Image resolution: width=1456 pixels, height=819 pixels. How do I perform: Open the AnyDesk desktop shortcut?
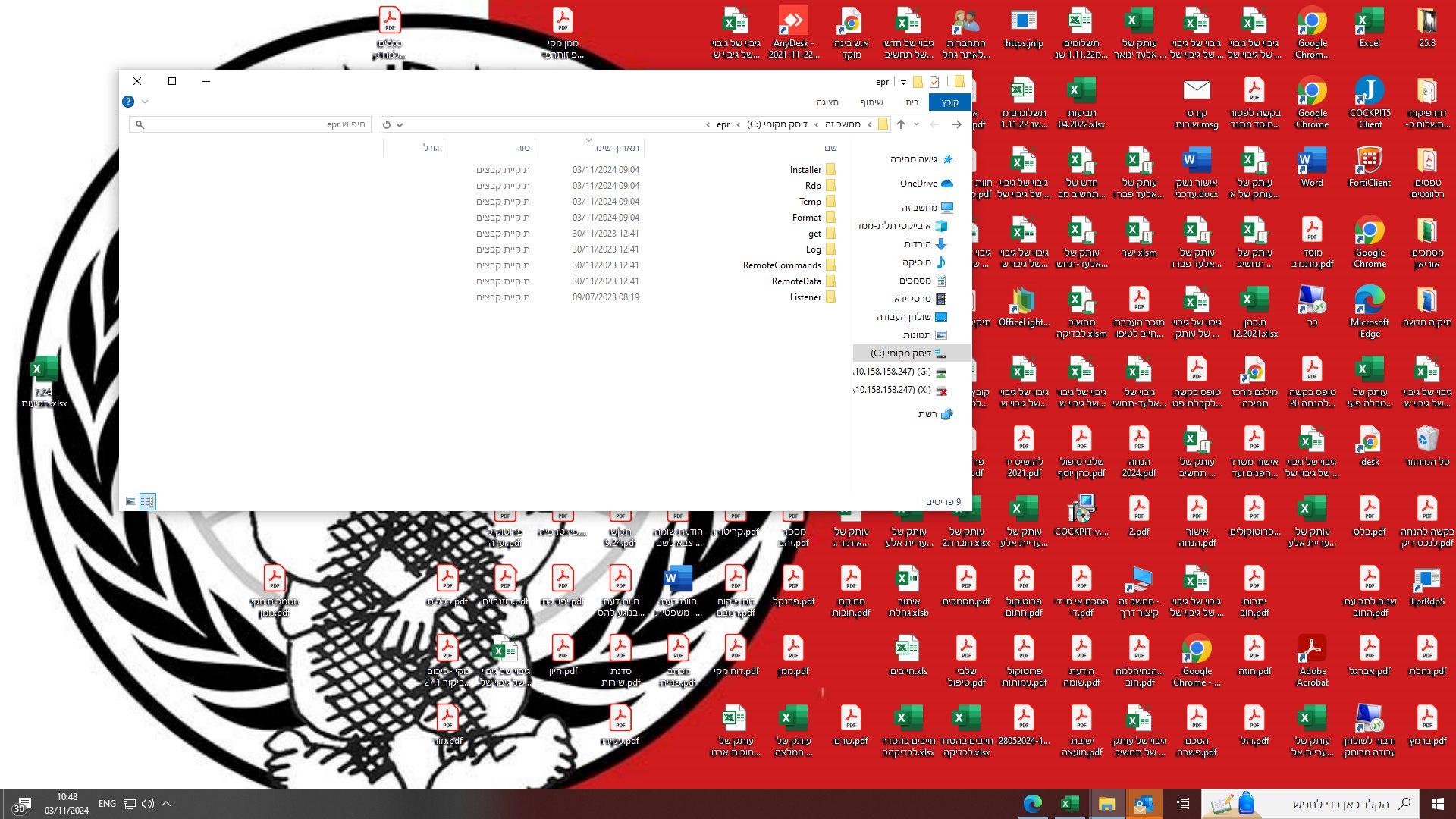[793, 32]
